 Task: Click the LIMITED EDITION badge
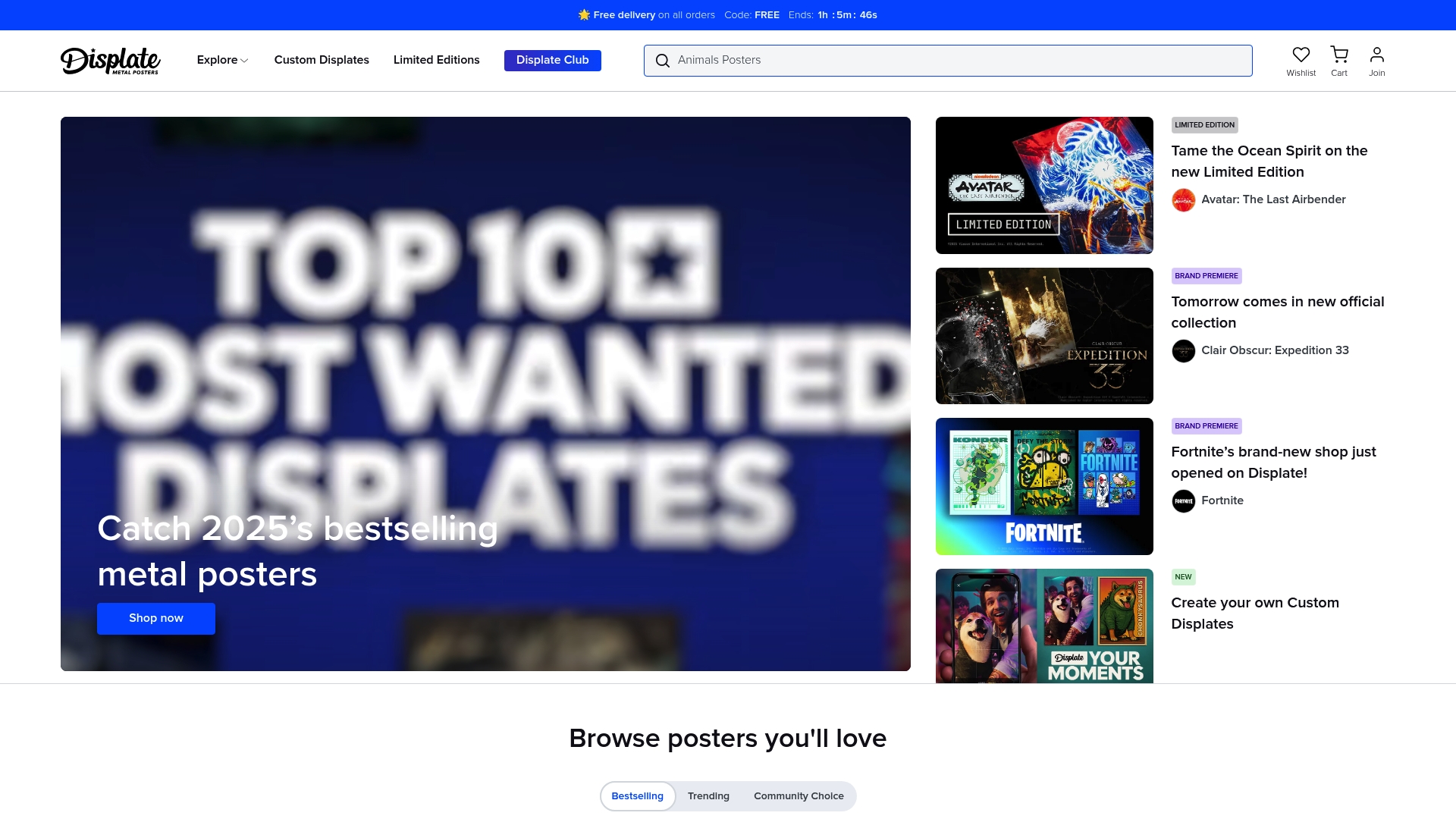pos(1205,125)
